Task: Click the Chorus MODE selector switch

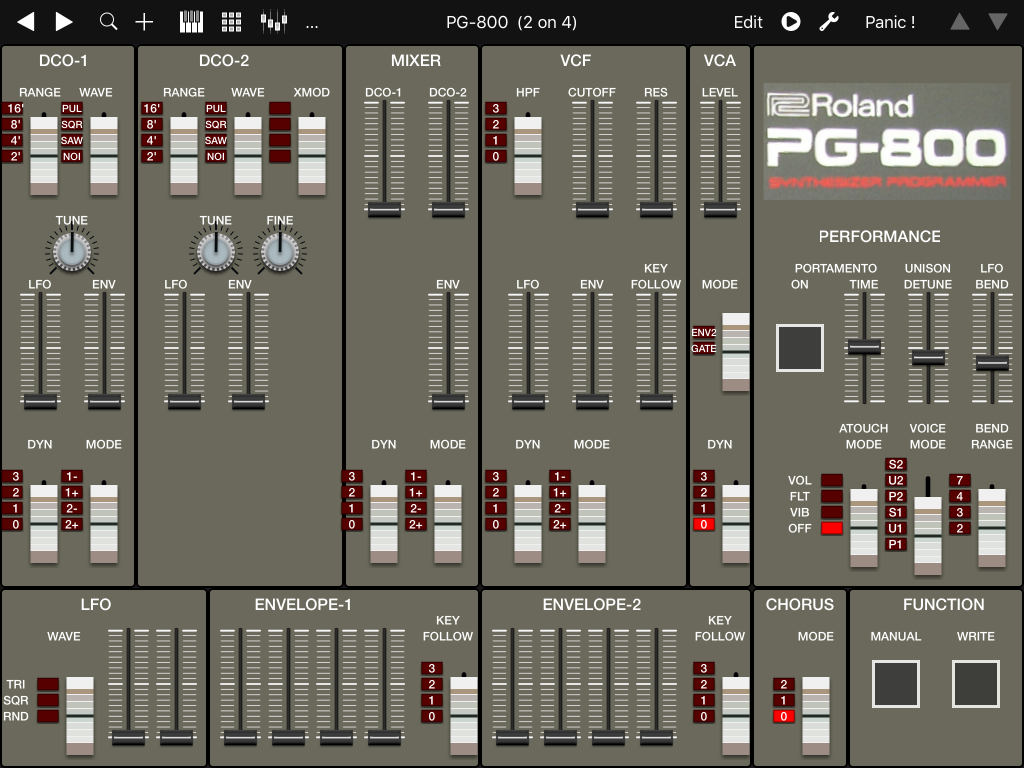Action: 816,716
